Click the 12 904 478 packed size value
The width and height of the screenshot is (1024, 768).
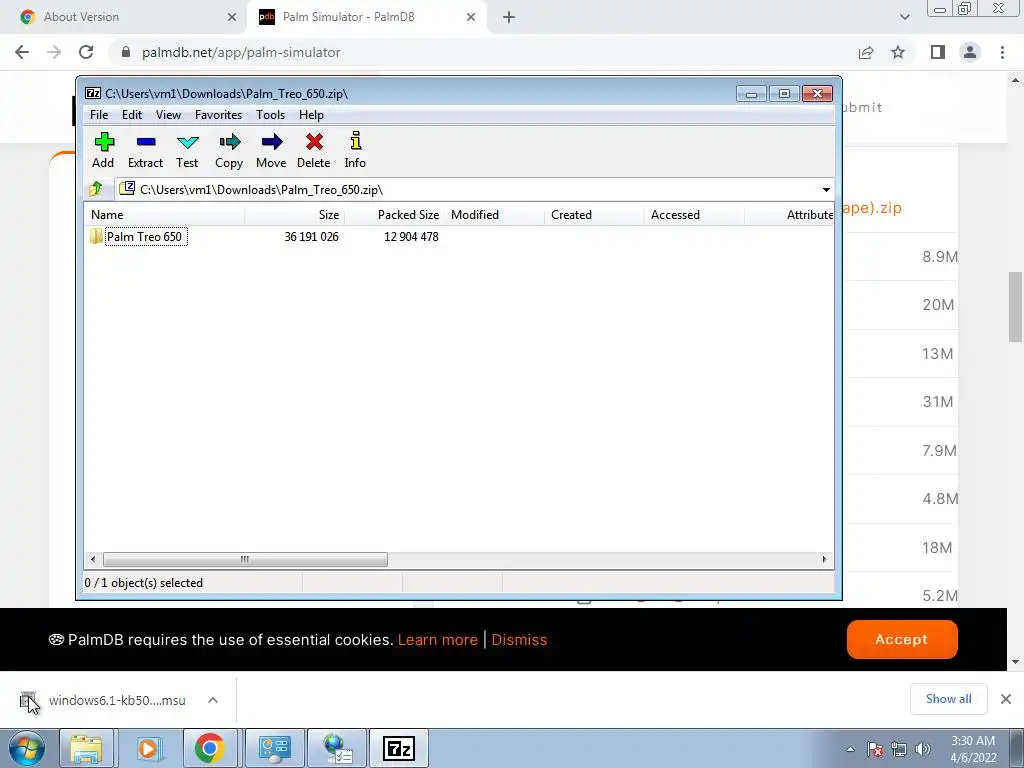point(411,236)
